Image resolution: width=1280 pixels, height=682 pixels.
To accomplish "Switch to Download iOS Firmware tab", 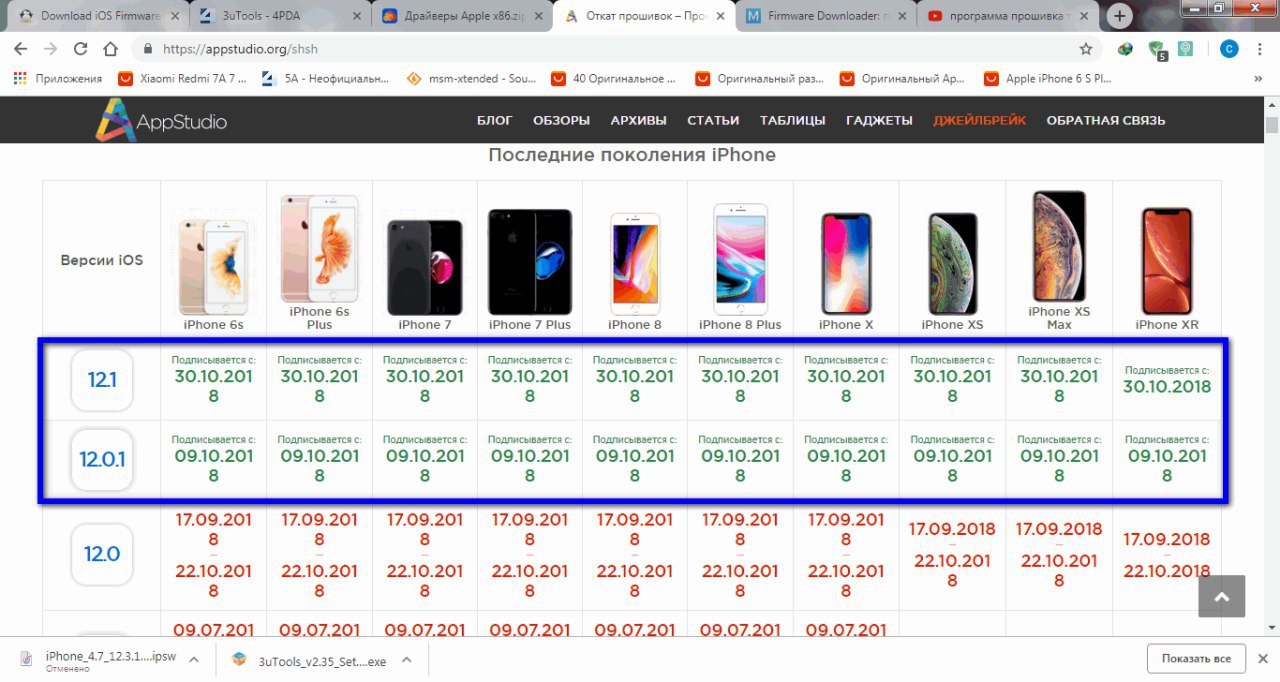I will tap(100, 16).
